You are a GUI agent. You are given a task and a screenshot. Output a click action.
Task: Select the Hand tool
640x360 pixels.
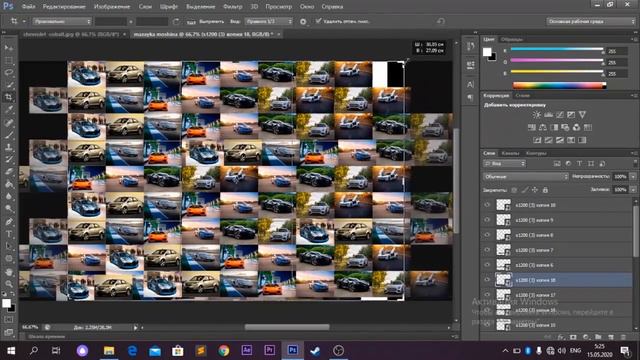(x=9, y=271)
